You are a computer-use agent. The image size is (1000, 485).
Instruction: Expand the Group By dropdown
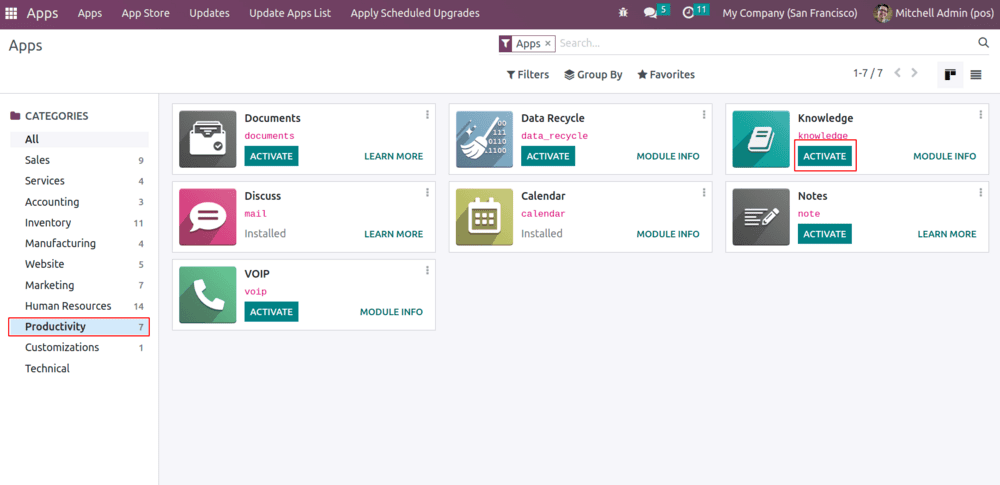point(593,74)
